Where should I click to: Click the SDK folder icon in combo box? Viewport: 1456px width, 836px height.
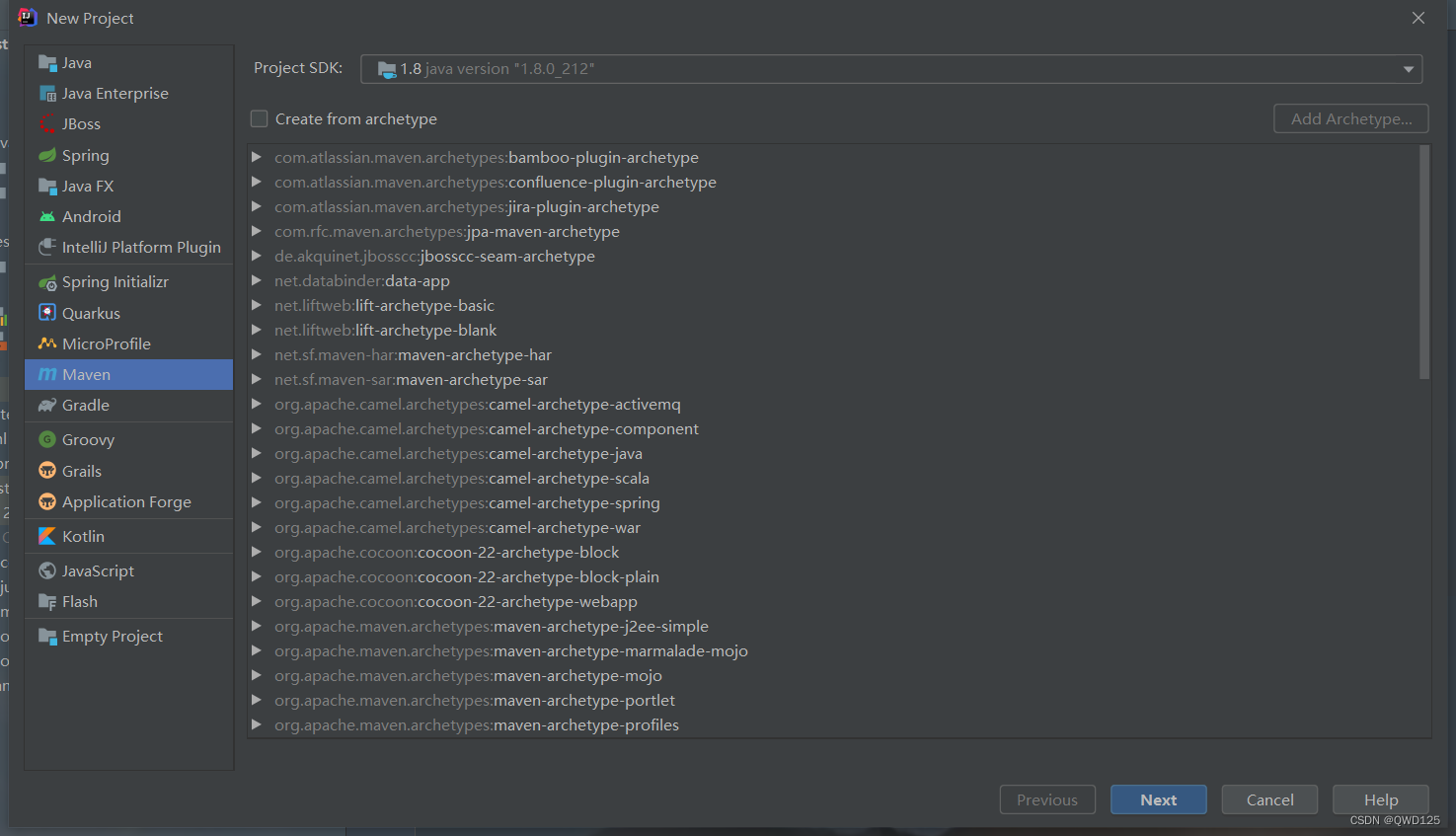[387, 69]
